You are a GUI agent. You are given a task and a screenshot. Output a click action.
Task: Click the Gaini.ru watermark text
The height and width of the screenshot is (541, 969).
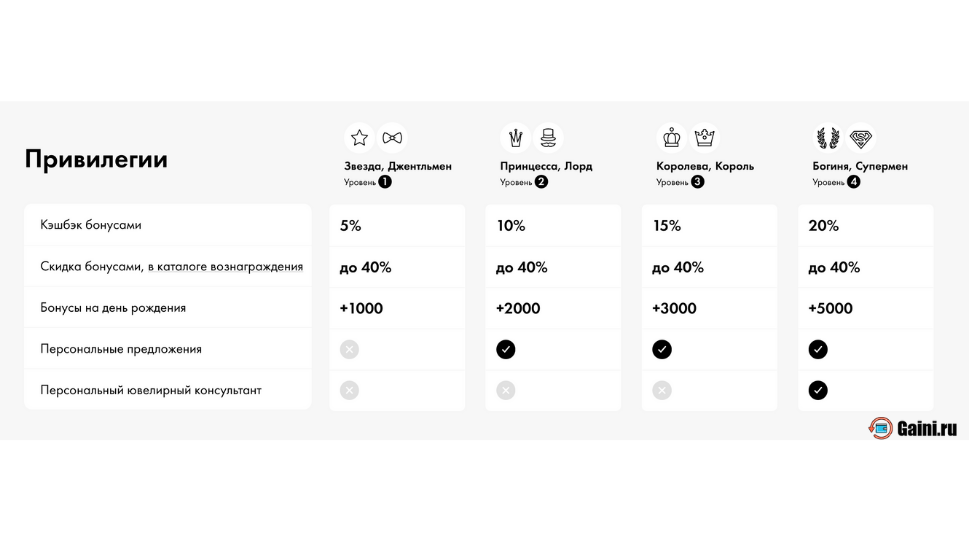[927, 429]
